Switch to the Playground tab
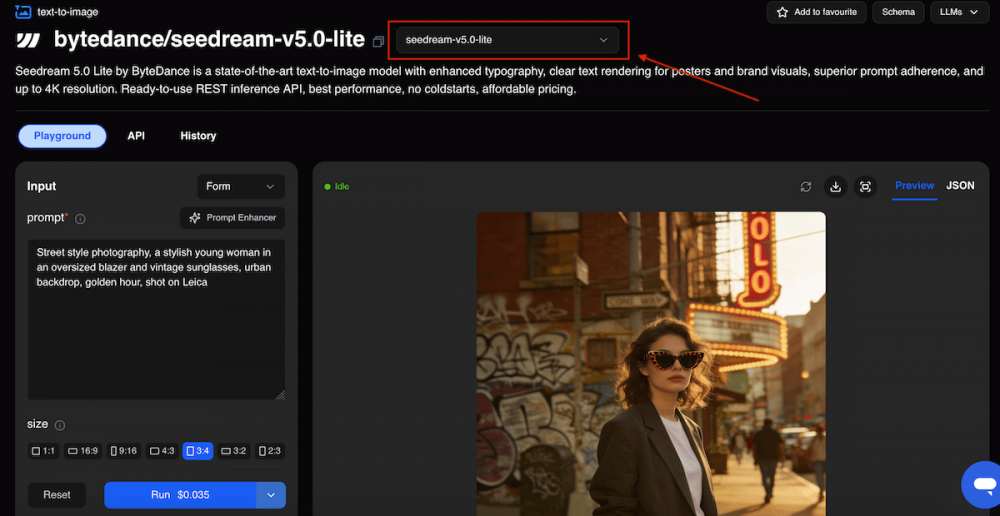The width and height of the screenshot is (1000, 516). 62,136
